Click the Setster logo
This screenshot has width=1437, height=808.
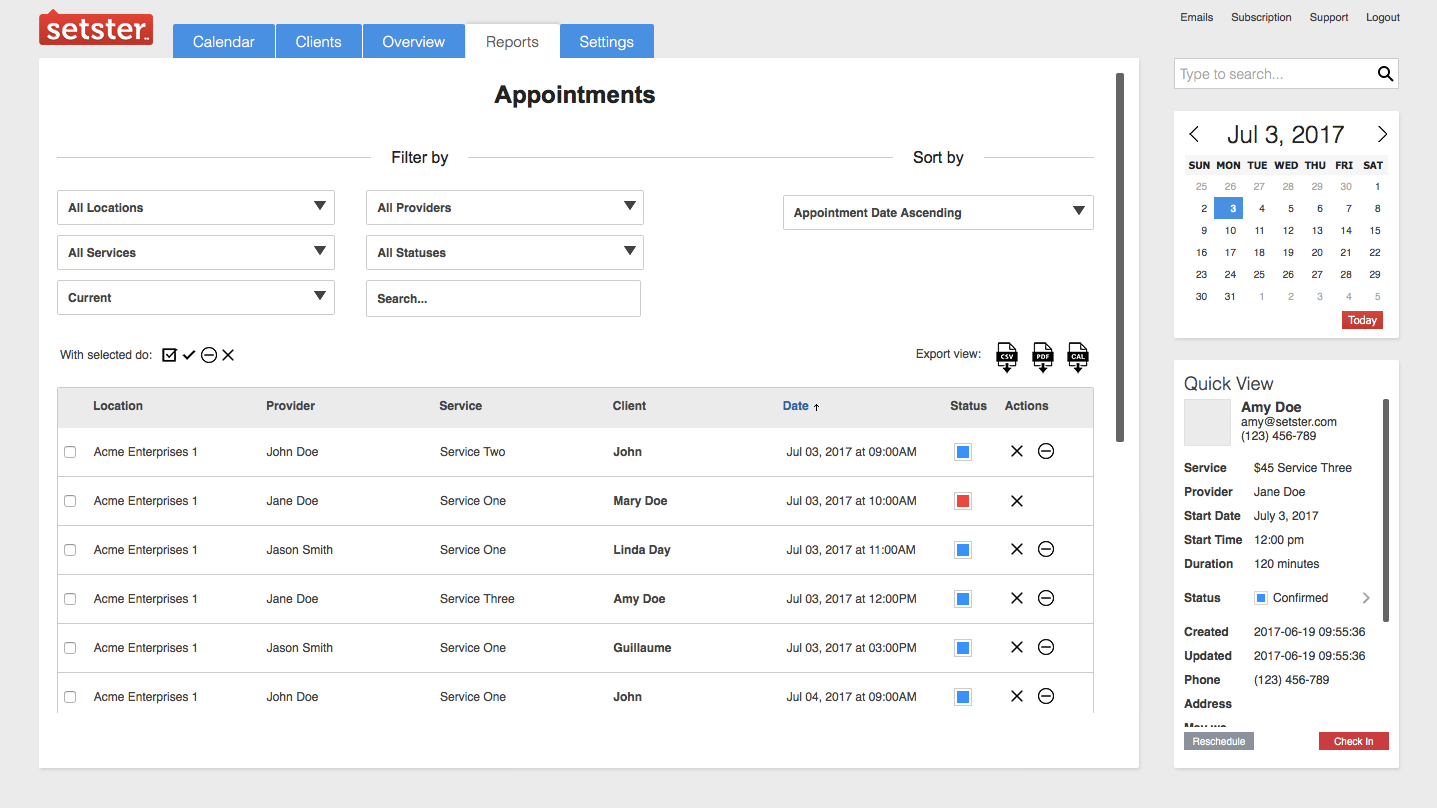96,28
